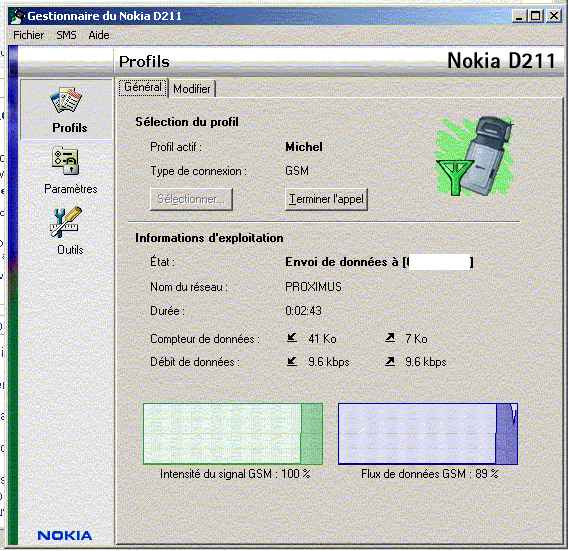Click the Flux de données GSM : 89 % label
Image resolution: width=568 pixels, height=551 pixels.
(x=430, y=474)
